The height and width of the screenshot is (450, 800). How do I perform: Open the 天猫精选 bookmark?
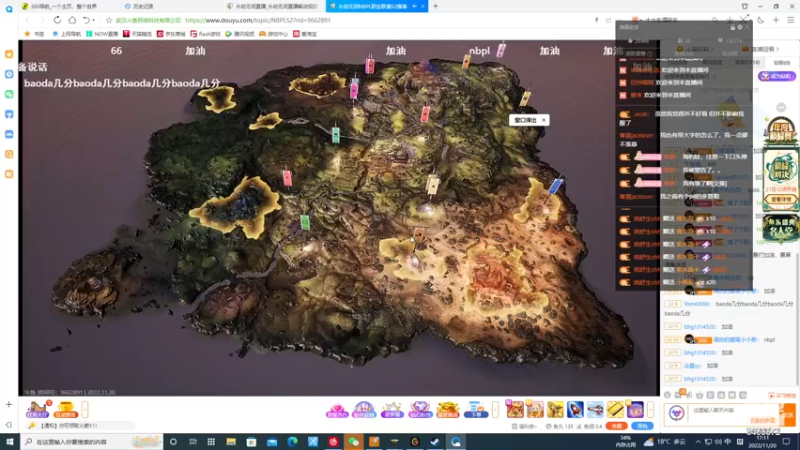[137, 34]
